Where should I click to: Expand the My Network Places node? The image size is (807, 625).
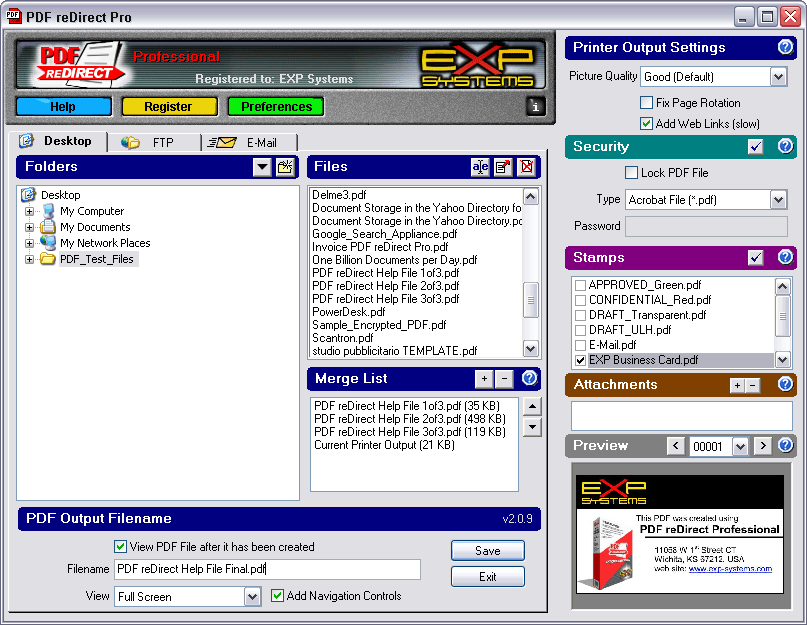point(29,243)
